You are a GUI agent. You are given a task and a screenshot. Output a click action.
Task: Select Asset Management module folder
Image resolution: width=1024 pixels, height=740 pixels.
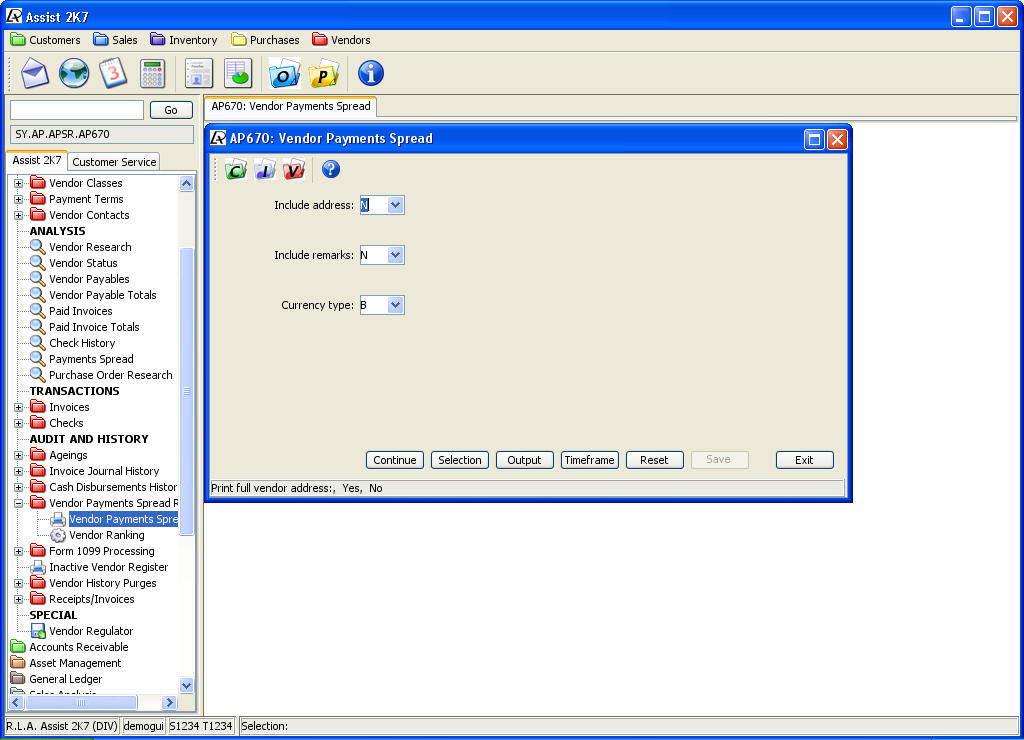(x=66, y=663)
